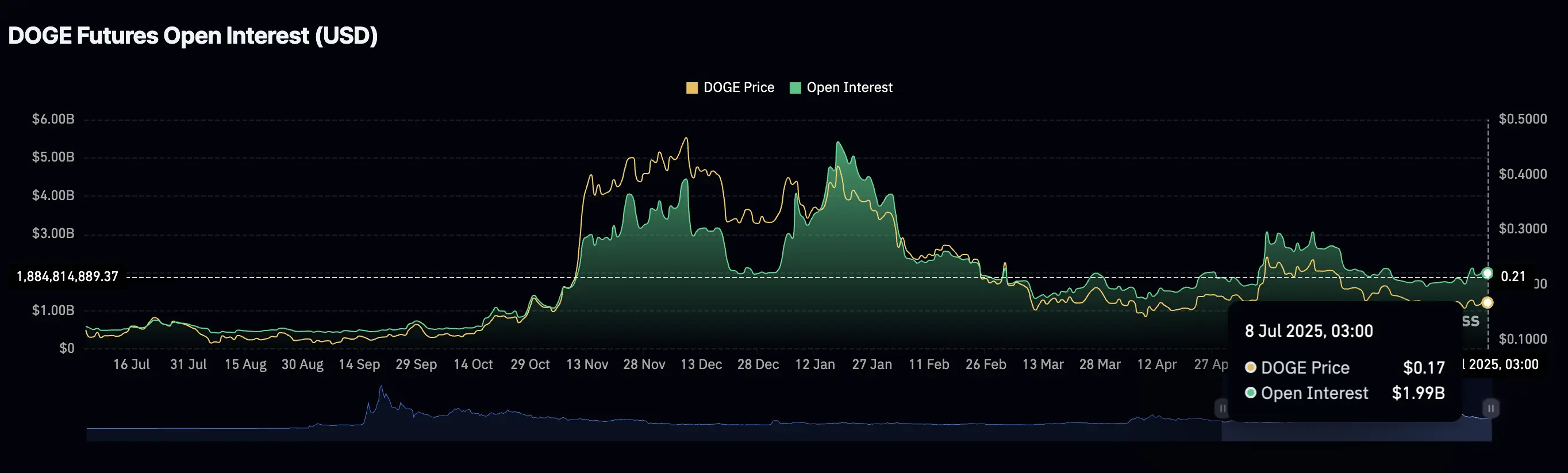Click the tooltip Open Interest value '$1.99B'
This screenshot has height=473, width=1568.
(x=1418, y=393)
